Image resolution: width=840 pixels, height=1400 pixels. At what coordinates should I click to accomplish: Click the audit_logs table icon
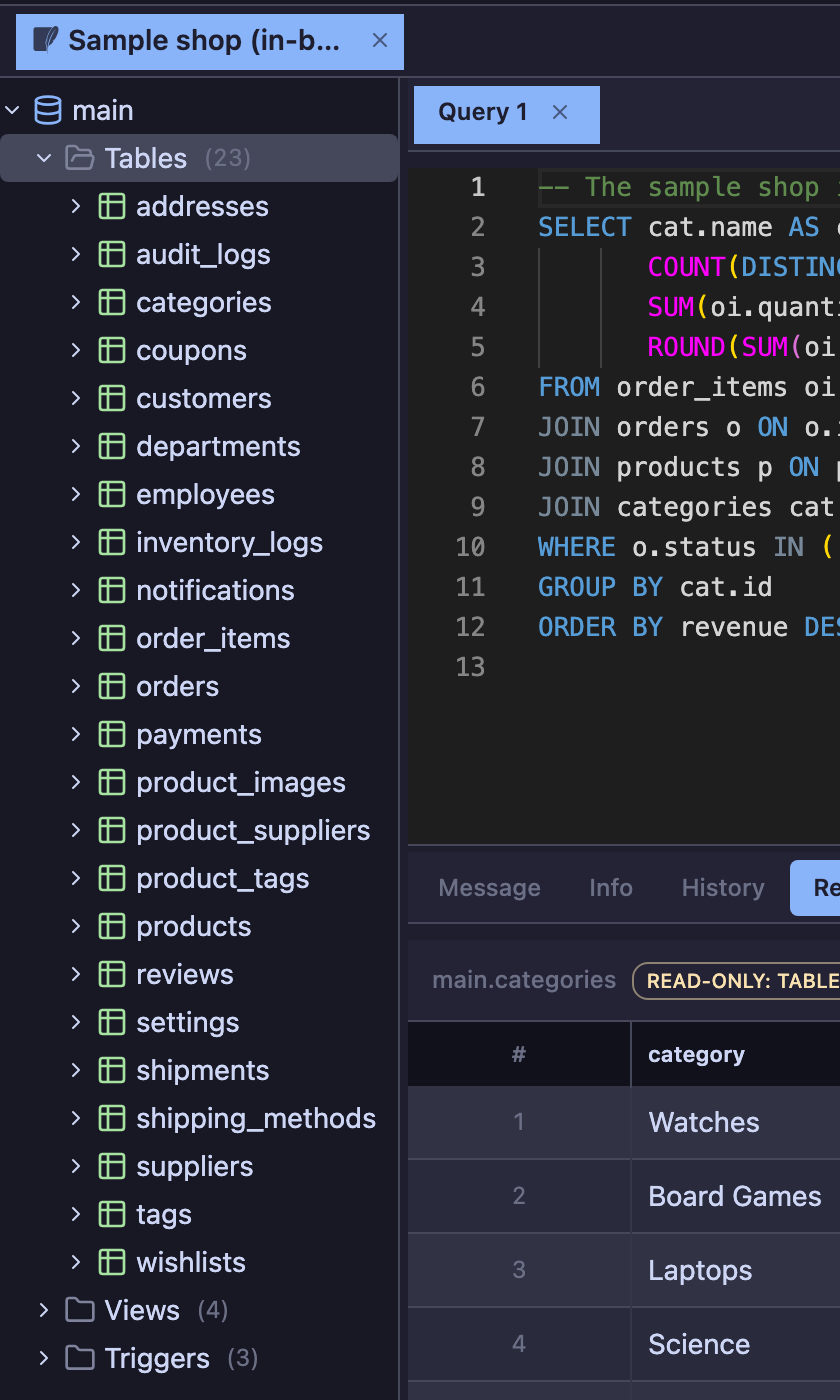(111, 254)
